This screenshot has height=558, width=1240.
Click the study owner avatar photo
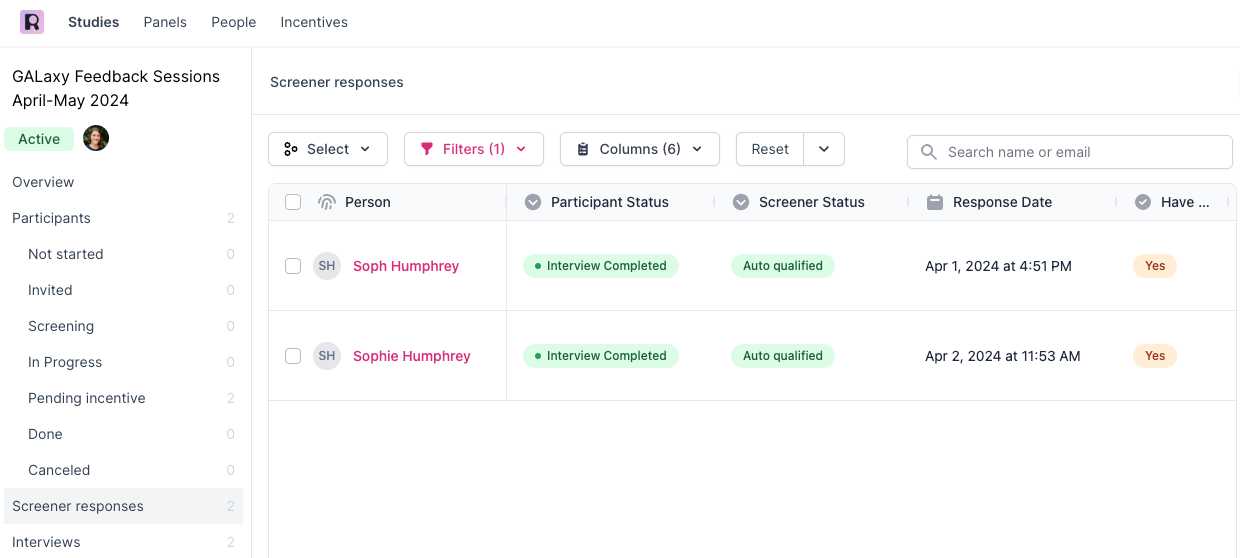click(x=96, y=139)
